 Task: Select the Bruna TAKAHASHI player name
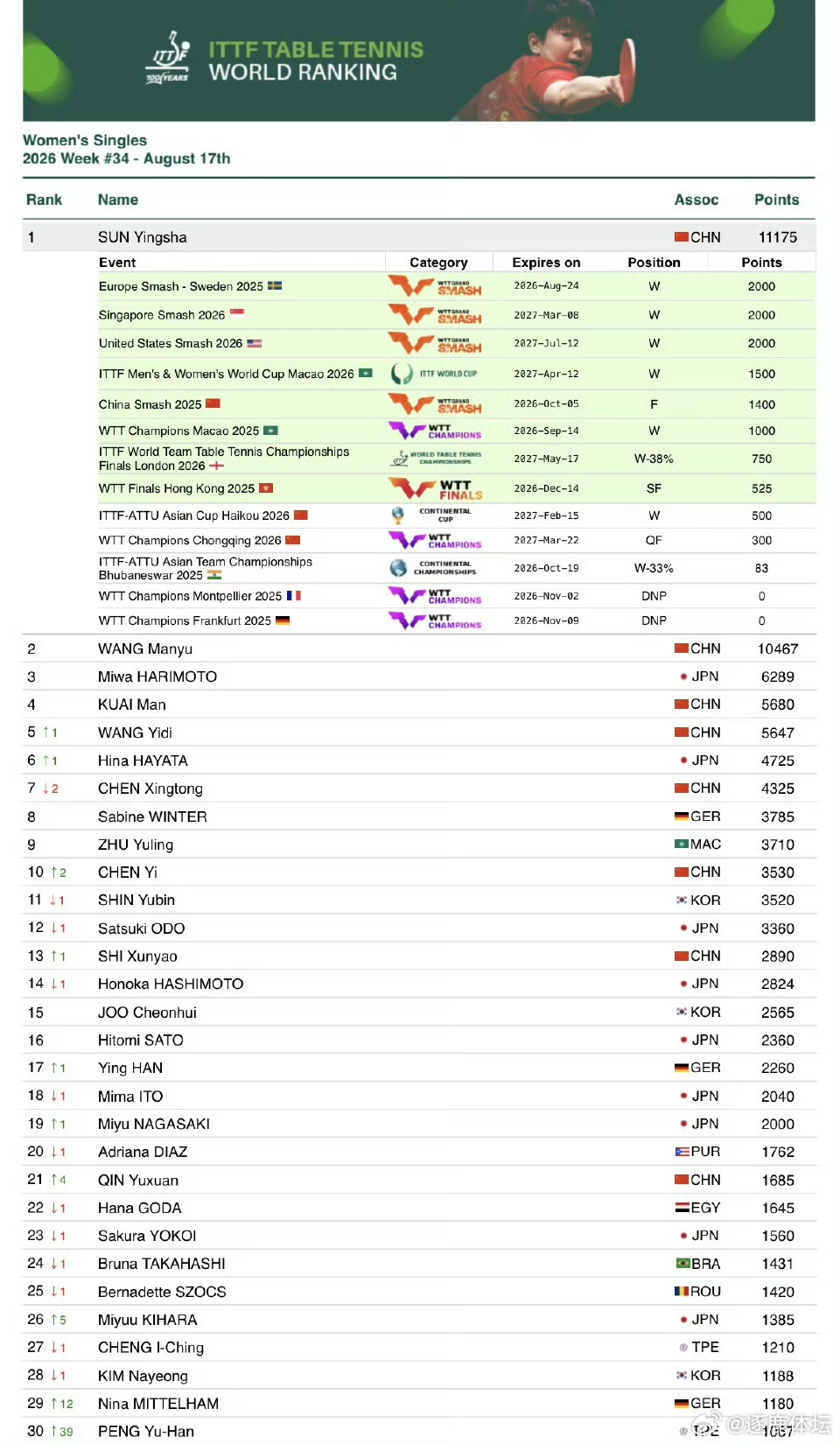pyautogui.click(x=162, y=1264)
